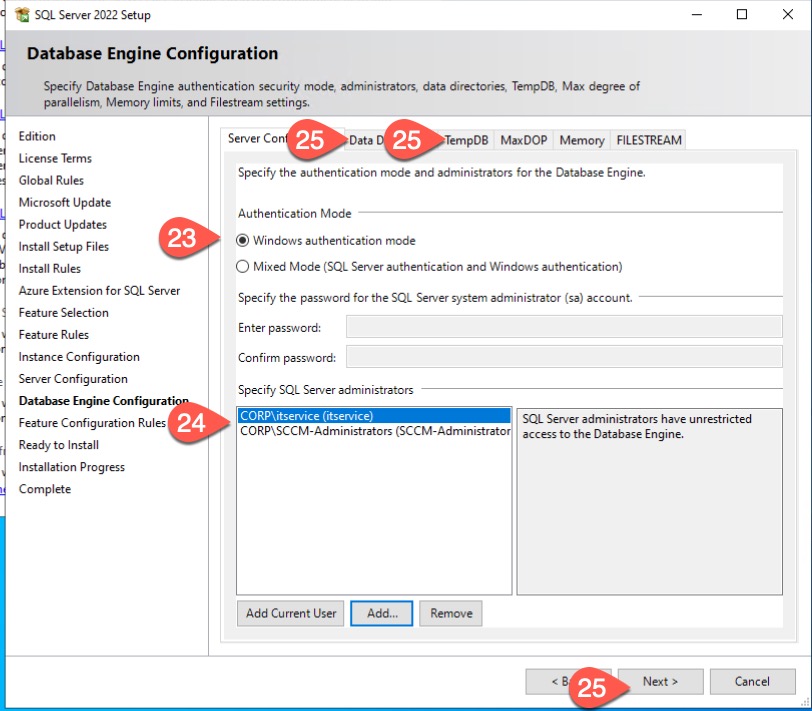Cancel the SQL Server setup
Screen dimensions: 812x711
pos(752,682)
